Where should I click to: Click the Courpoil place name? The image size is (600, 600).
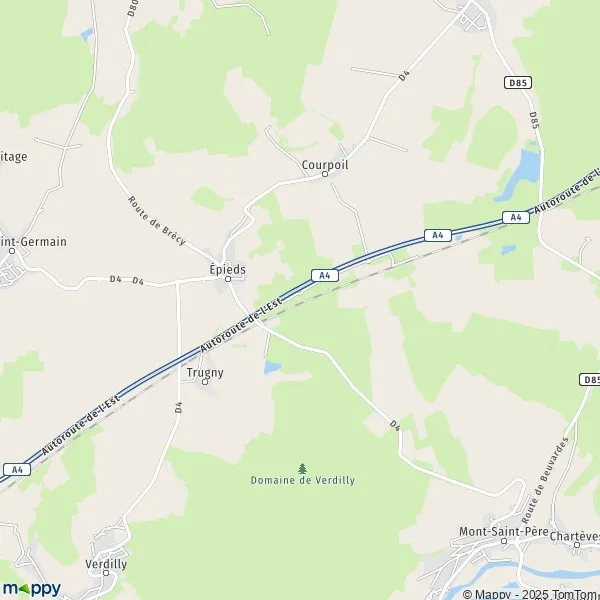[325, 165]
